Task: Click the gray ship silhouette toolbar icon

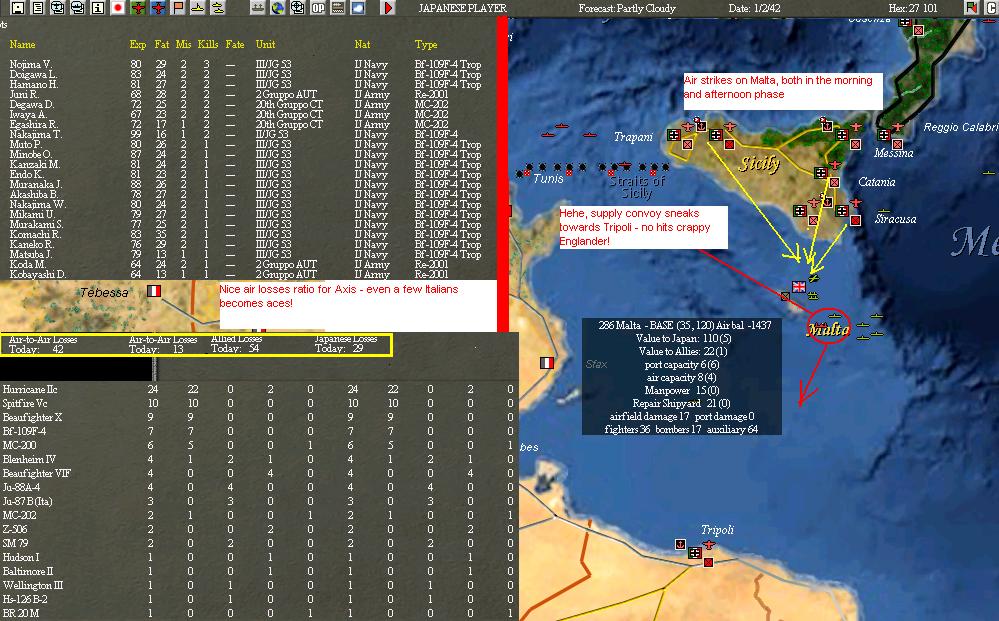Action: point(257,8)
